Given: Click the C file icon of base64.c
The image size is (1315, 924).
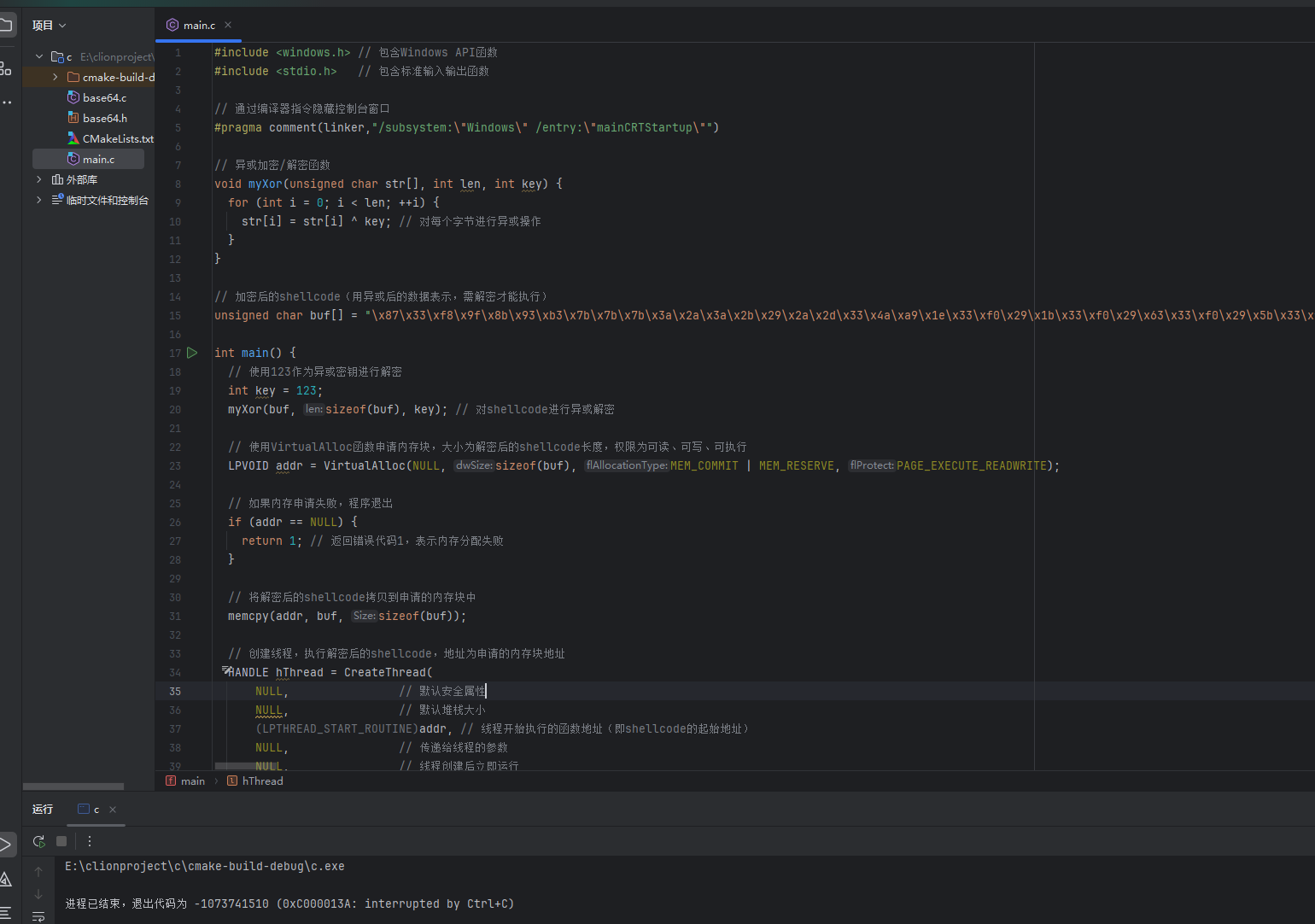Looking at the screenshot, I should (73, 97).
